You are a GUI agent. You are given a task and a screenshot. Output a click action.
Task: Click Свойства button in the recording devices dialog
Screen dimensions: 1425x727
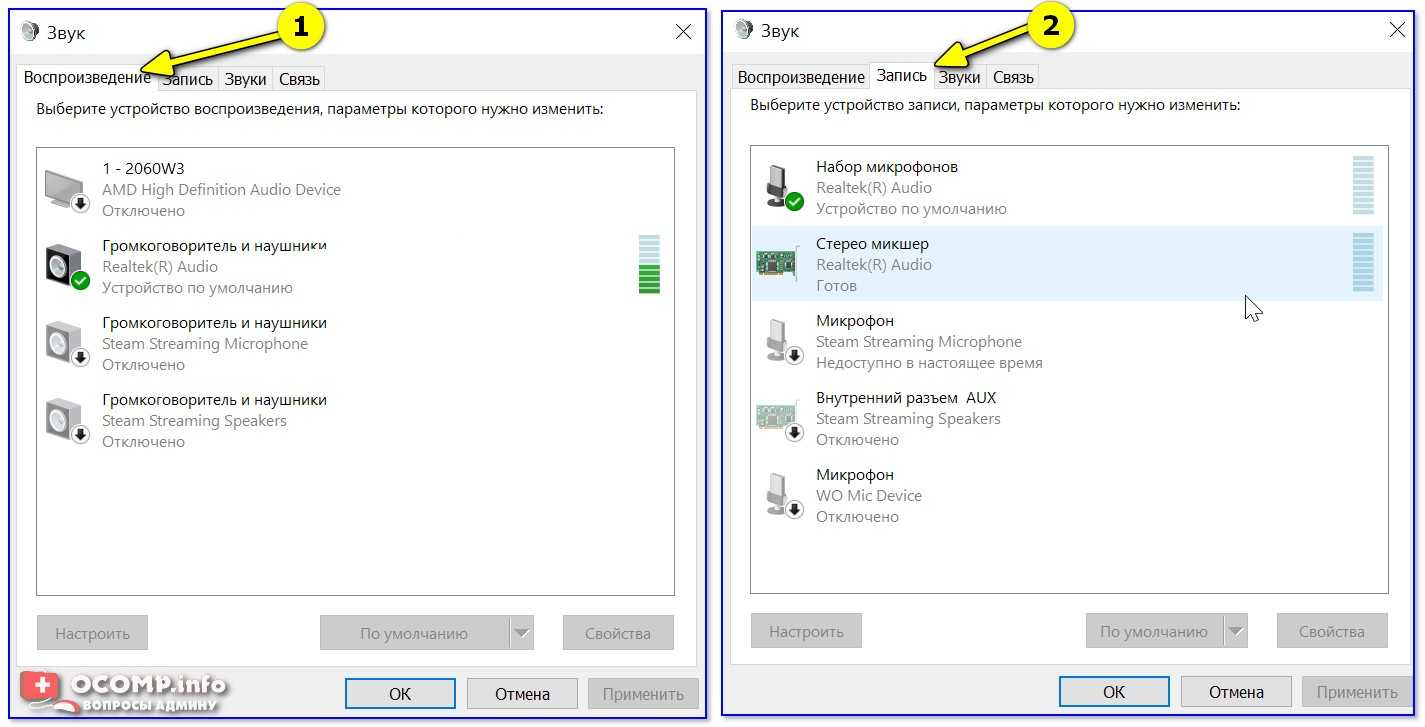pyautogui.click(x=1331, y=631)
